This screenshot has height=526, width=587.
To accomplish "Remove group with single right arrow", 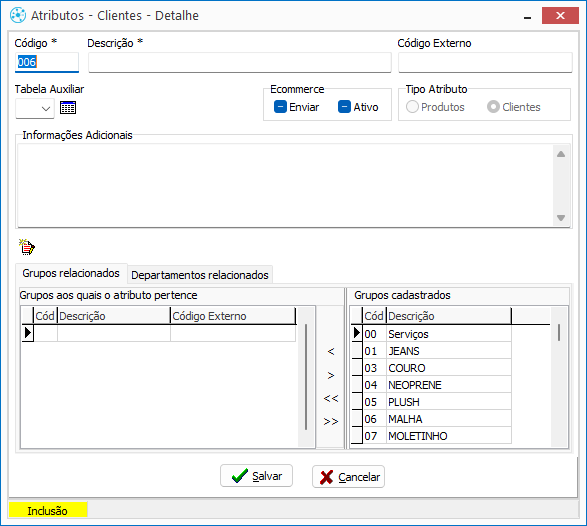I will click(331, 375).
